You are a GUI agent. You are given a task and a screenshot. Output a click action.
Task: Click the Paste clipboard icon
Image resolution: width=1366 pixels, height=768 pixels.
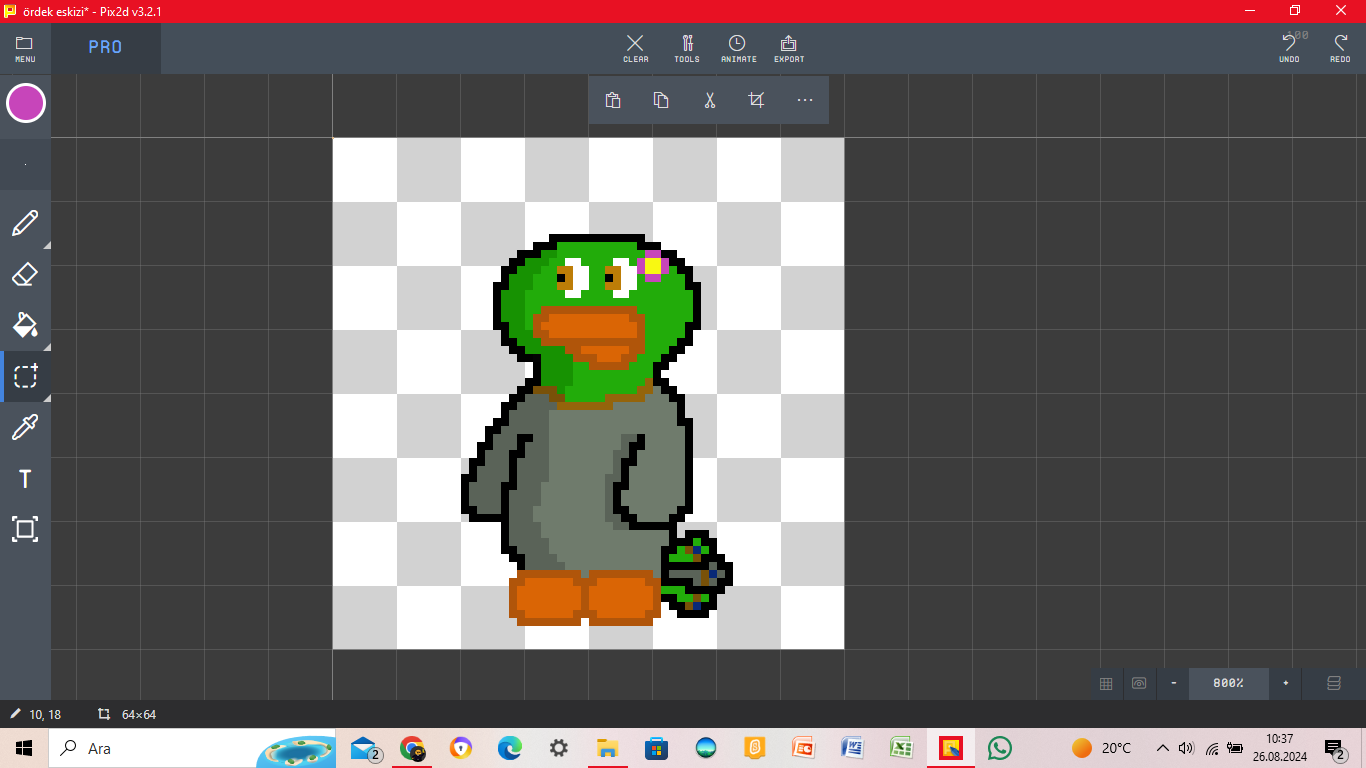[x=613, y=100]
